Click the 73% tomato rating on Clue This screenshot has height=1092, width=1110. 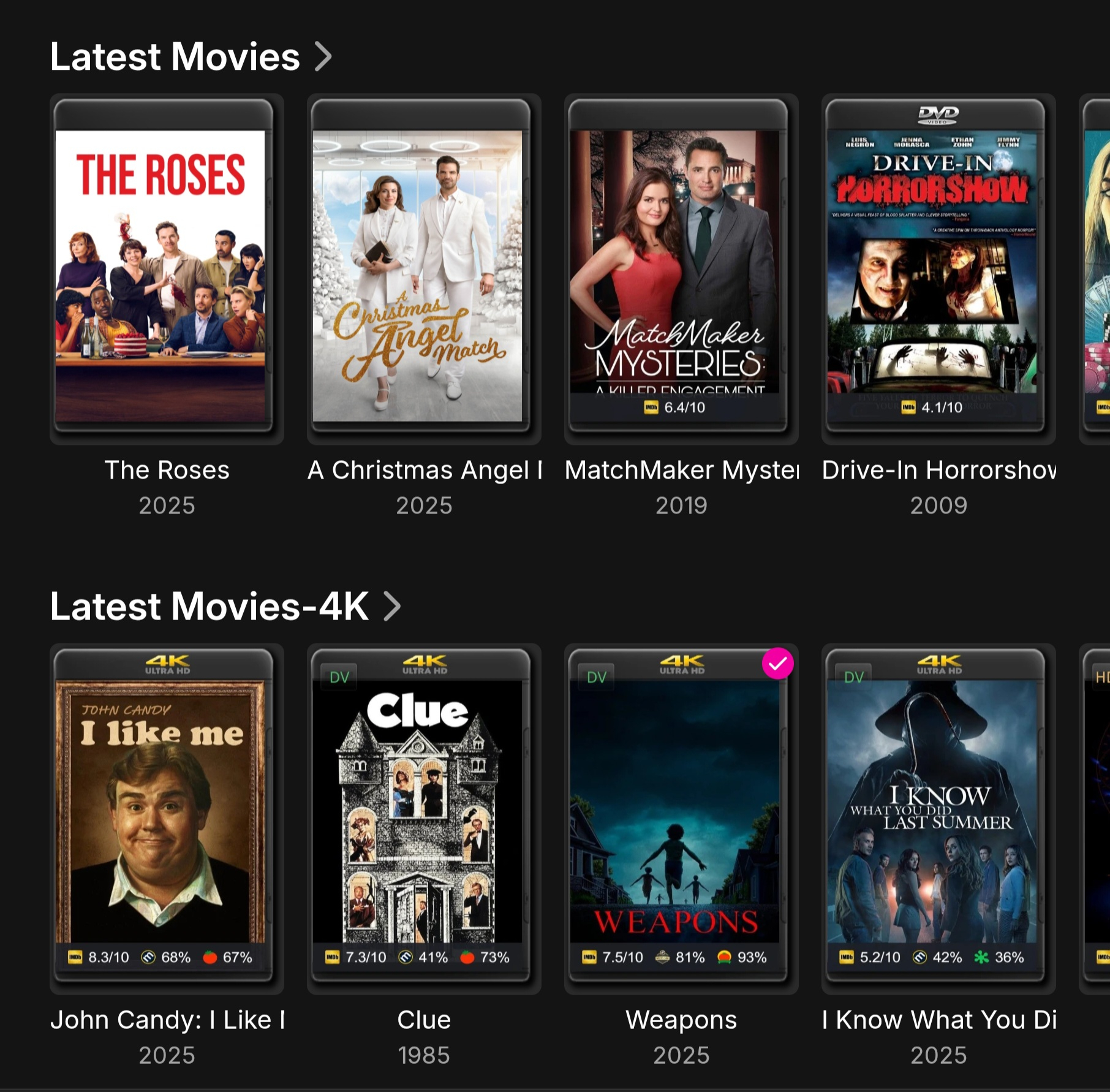(485, 957)
